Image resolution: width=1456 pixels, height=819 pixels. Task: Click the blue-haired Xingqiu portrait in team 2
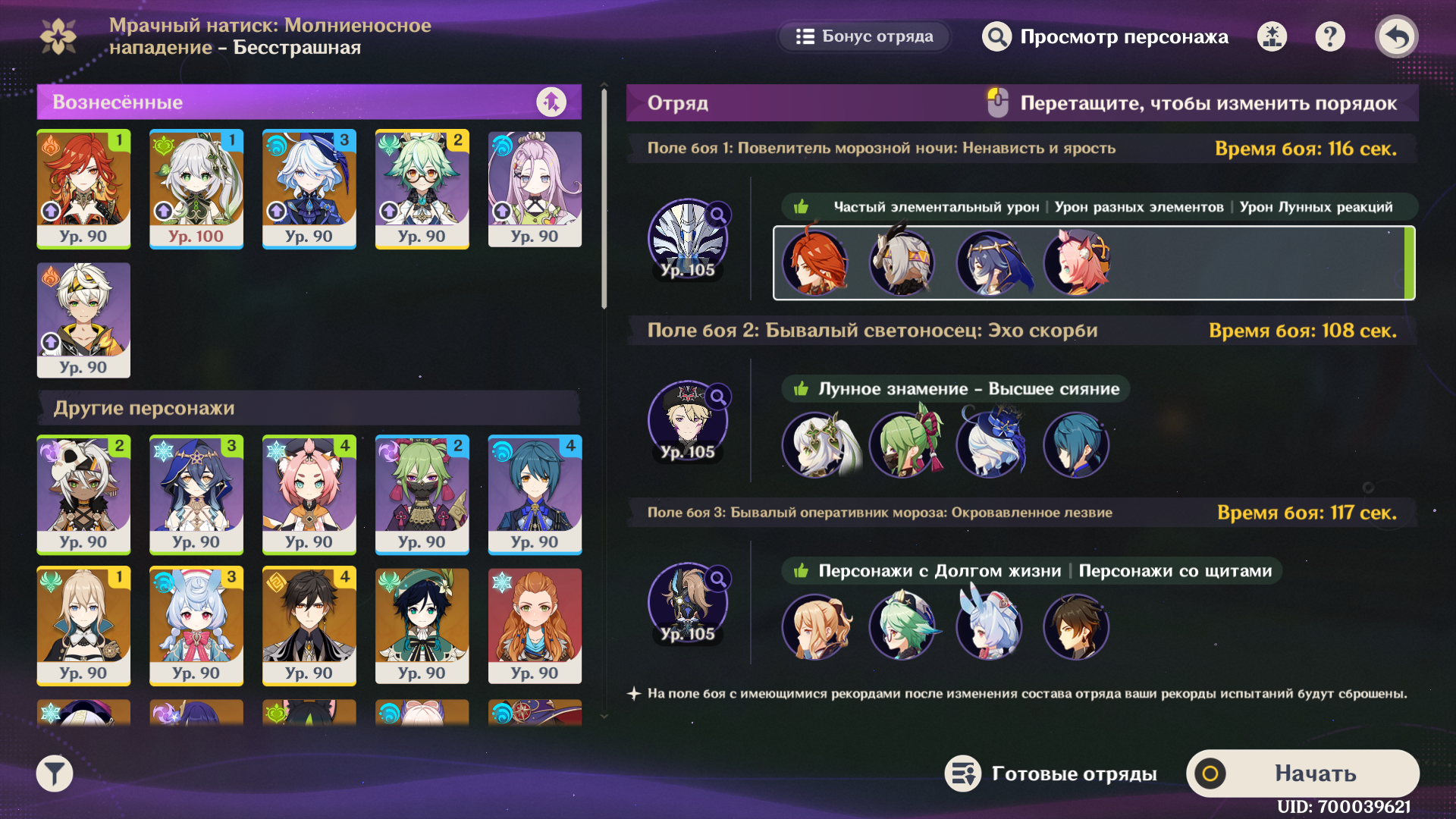click(1075, 445)
